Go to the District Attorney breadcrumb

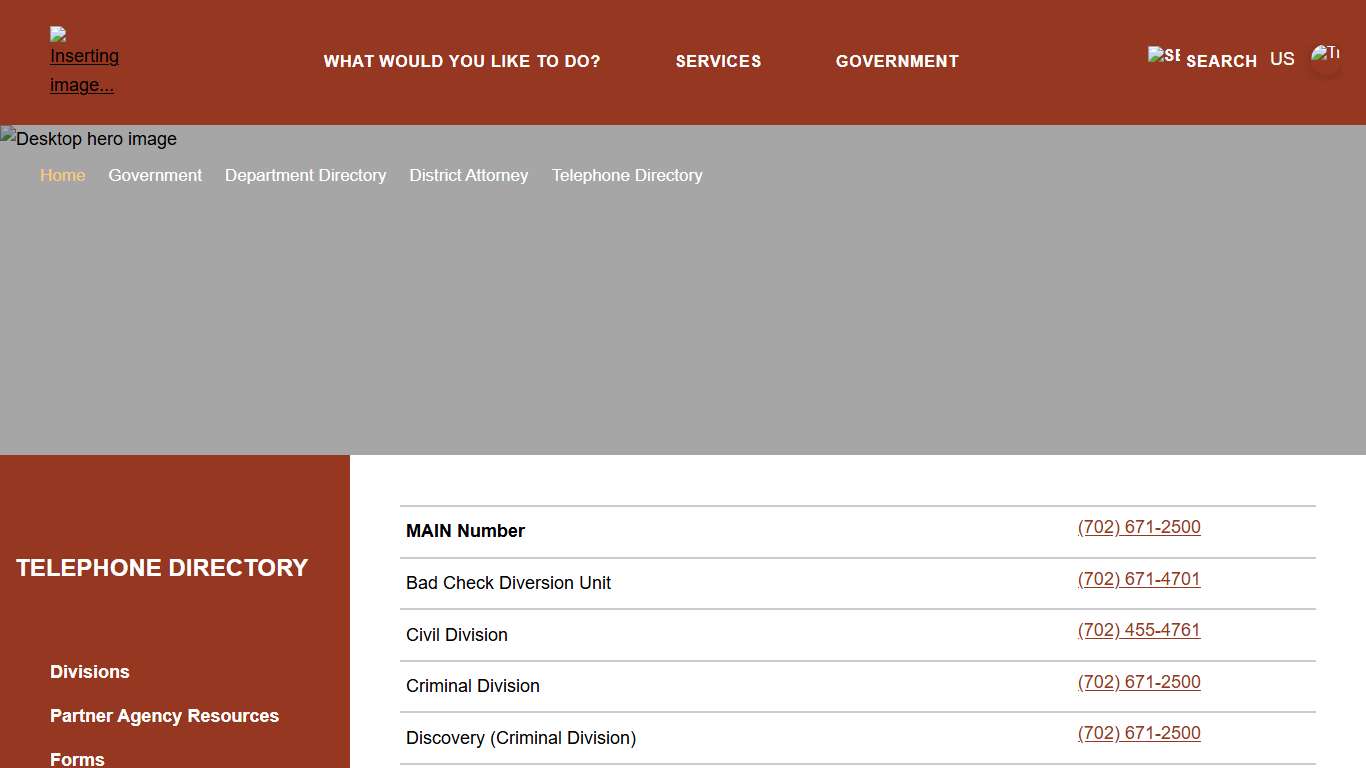468,175
